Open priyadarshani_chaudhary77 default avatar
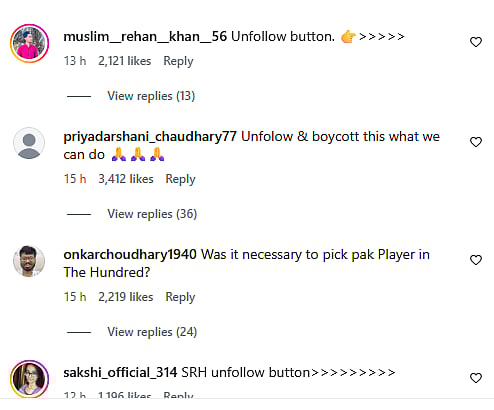 (x=29, y=143)
